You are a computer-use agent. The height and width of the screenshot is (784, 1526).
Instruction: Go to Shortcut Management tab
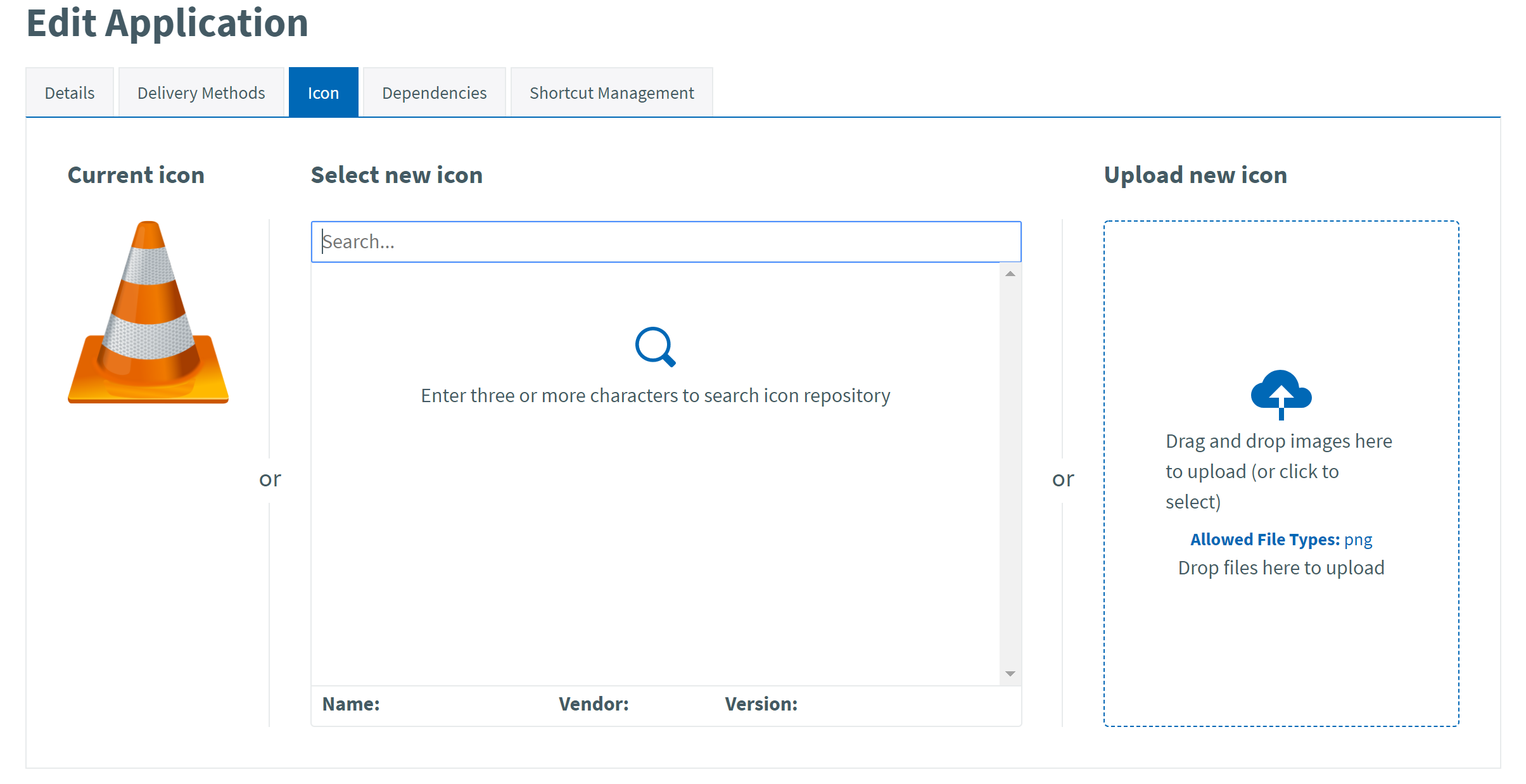pos(611,93)
